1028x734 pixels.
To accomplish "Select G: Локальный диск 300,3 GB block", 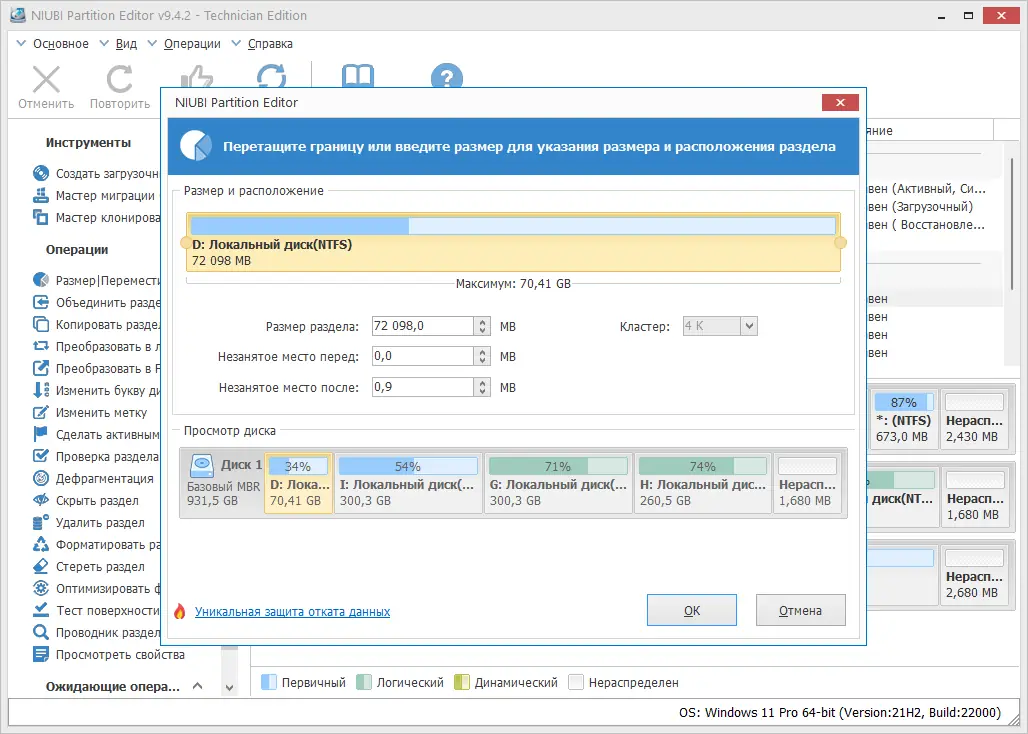I will pyautogui.click(x=559, y=483).
